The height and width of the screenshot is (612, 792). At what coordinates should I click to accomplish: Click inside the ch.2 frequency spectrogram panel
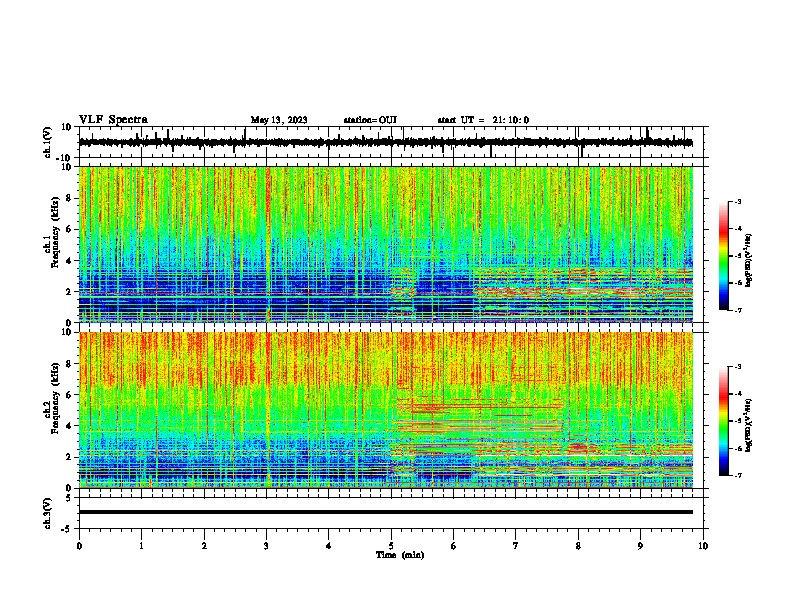[x=385, y=410]
